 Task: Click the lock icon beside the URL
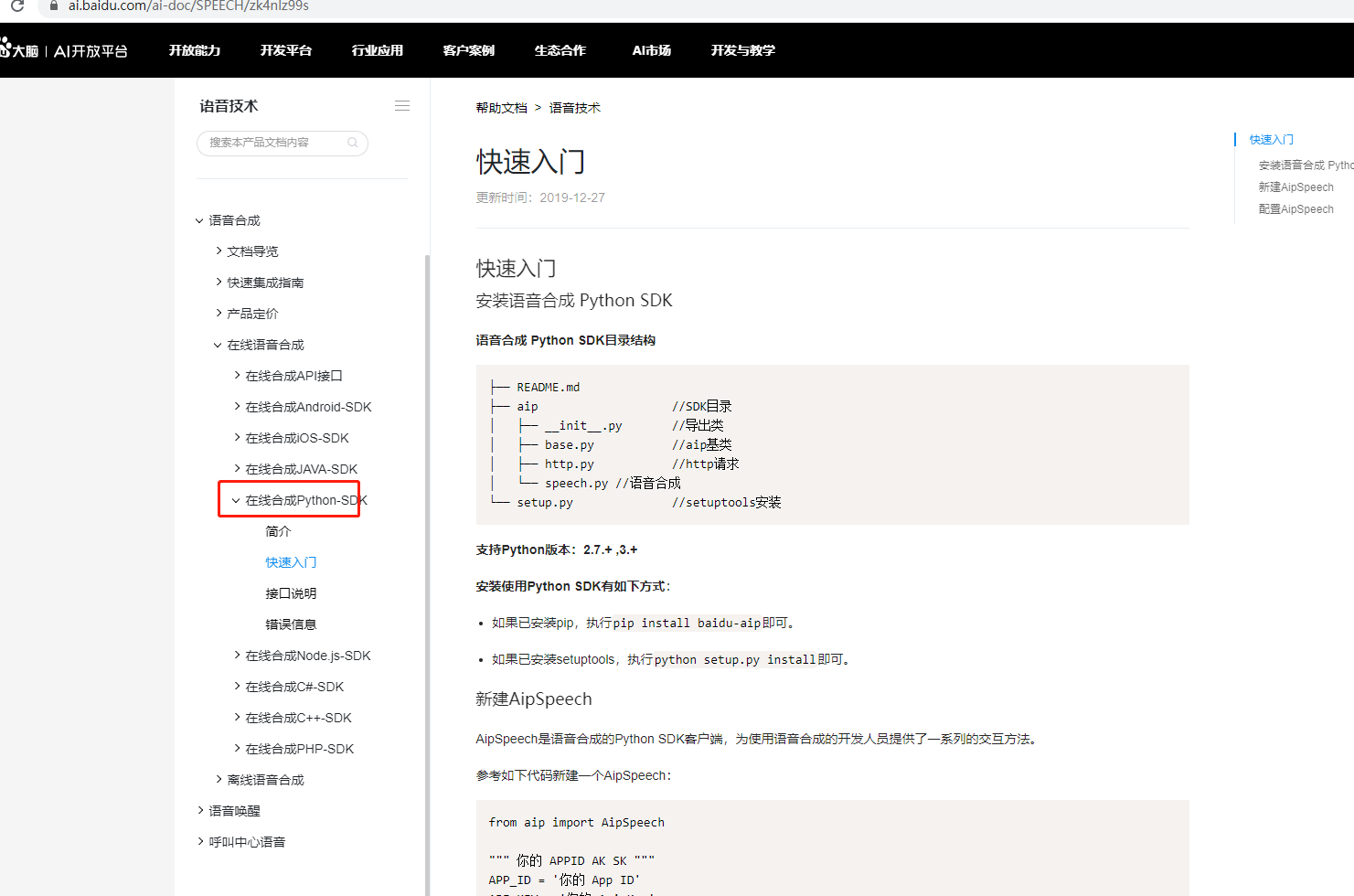coord(54,5)
